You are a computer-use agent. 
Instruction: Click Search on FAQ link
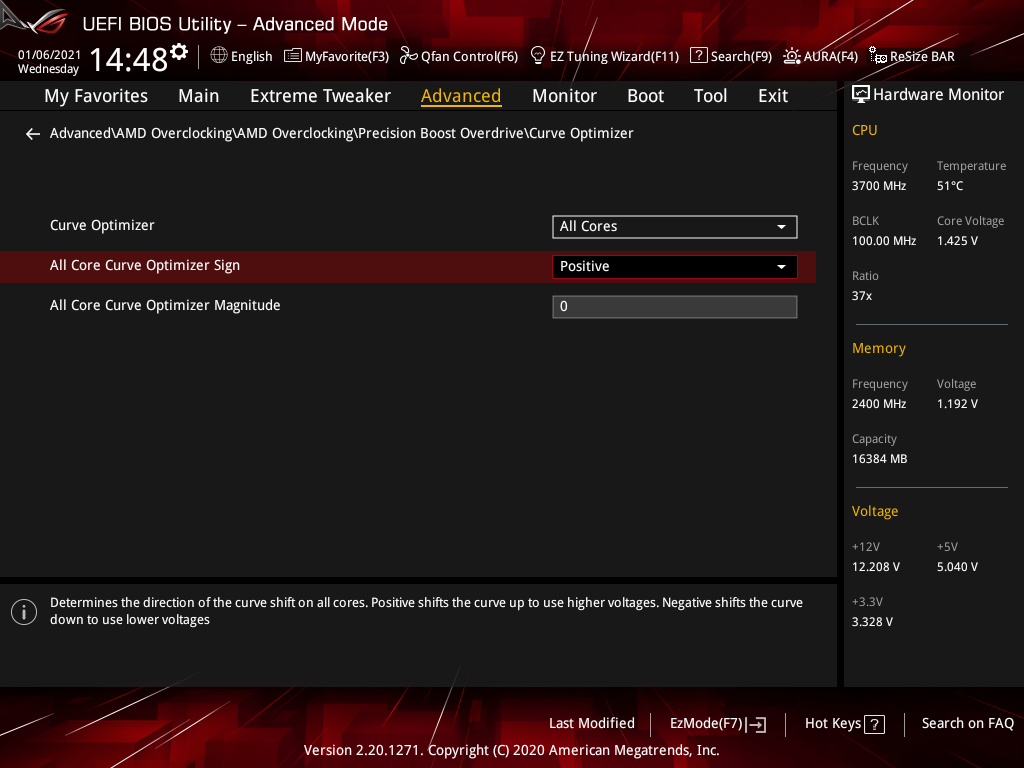pyautogui.click(x=967, y=724)
